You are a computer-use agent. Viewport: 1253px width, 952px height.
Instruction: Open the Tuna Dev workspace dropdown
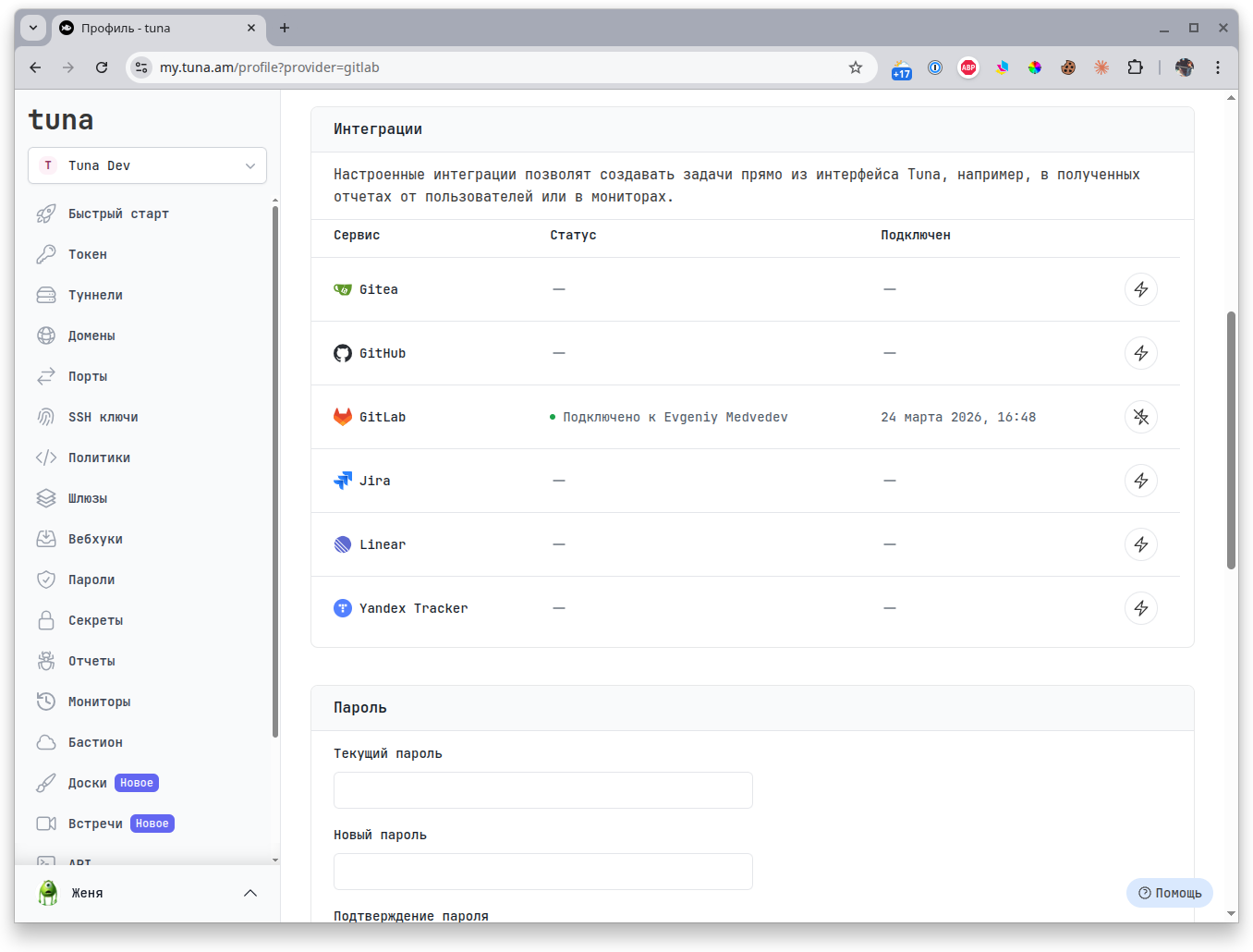point(148,165)
